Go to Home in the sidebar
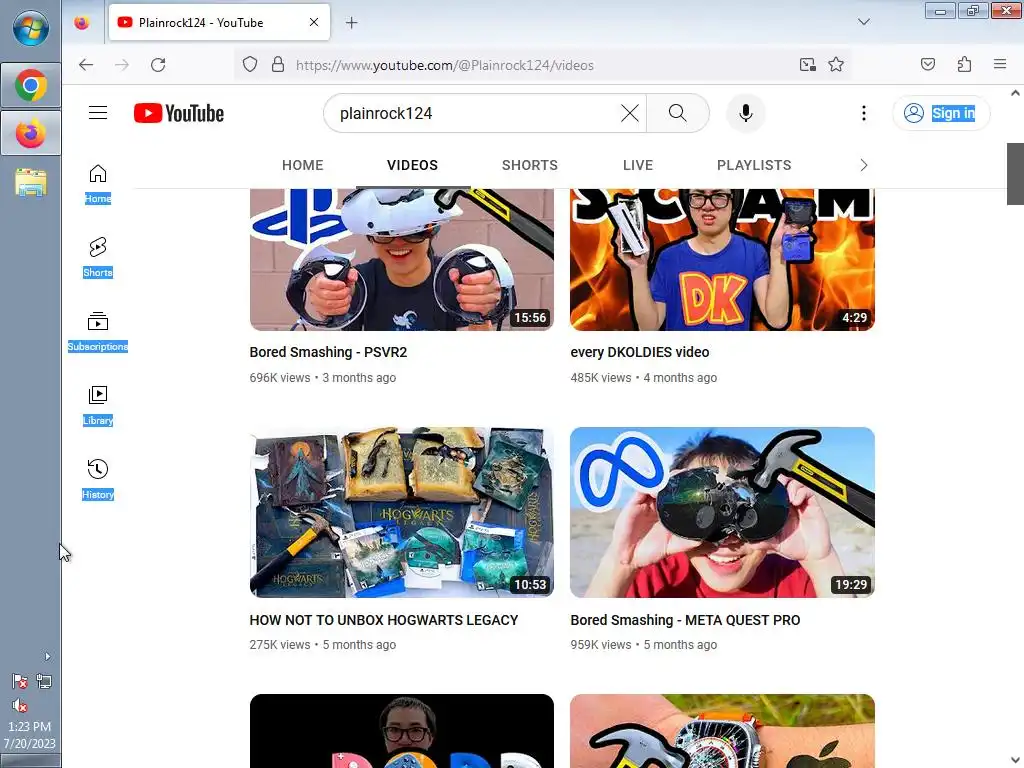The height and width of the screenshot is (768, 1024). (x=98, y=184)
